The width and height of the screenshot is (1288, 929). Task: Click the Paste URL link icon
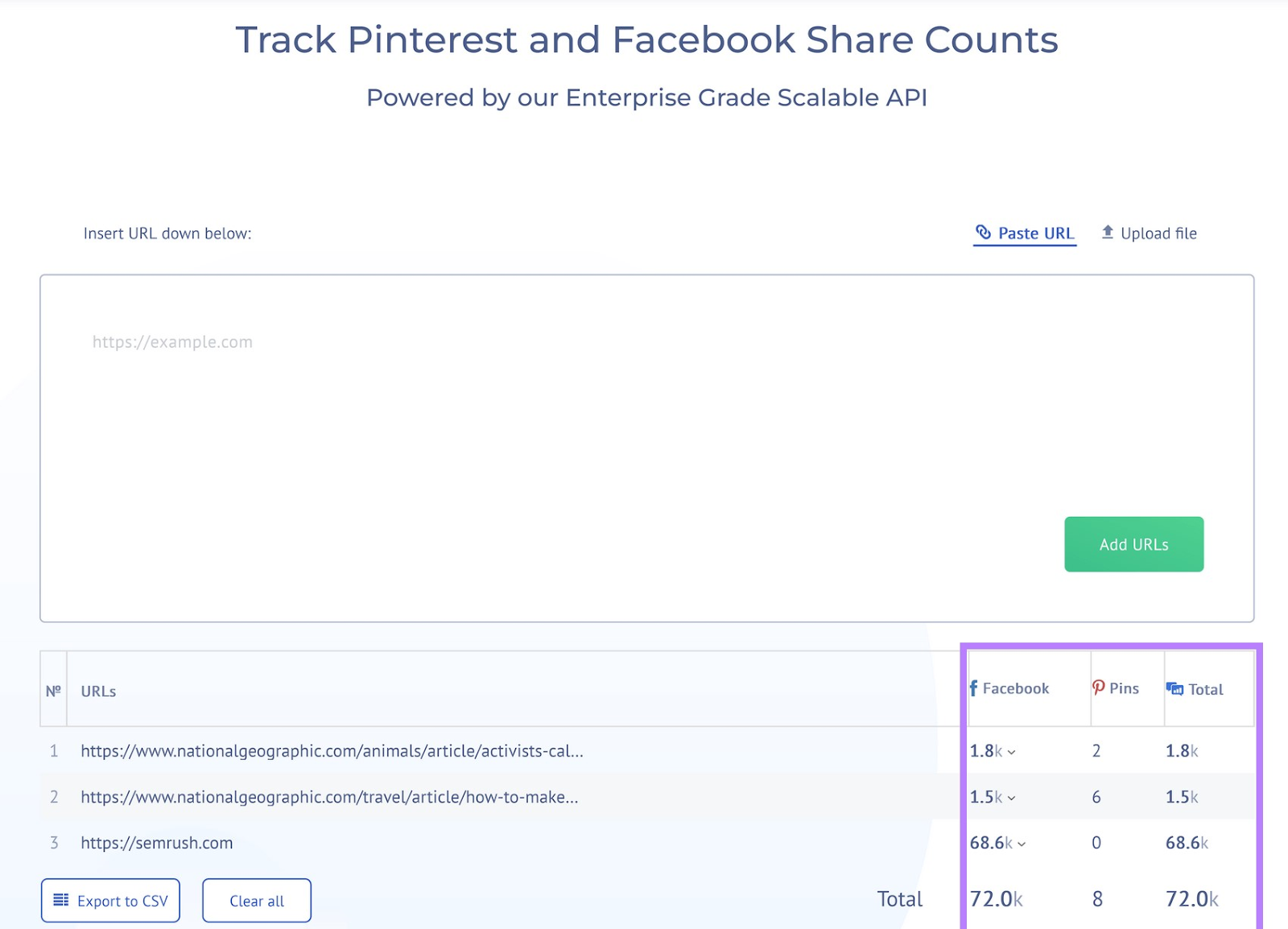point(983,233)
